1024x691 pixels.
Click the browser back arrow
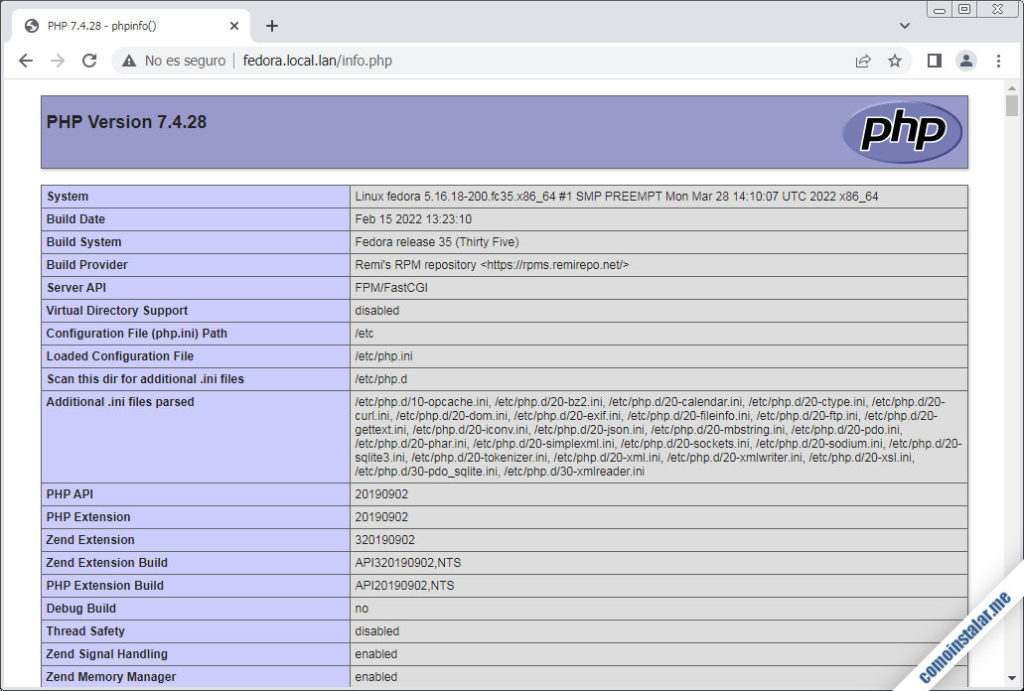[x=26, y=61]
